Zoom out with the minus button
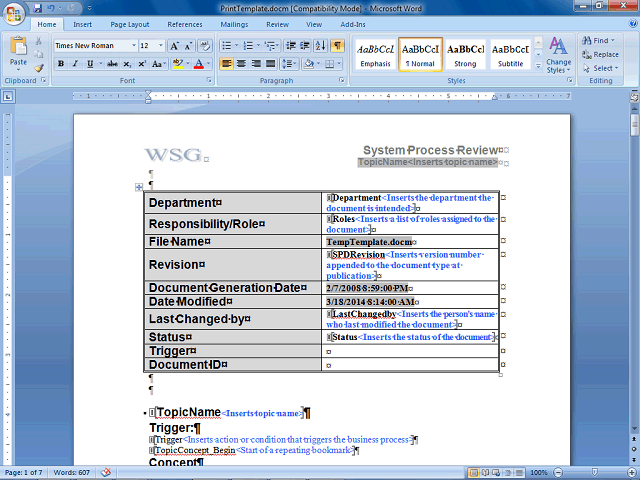This screenshot has height=480, width=640. (558, 473)
